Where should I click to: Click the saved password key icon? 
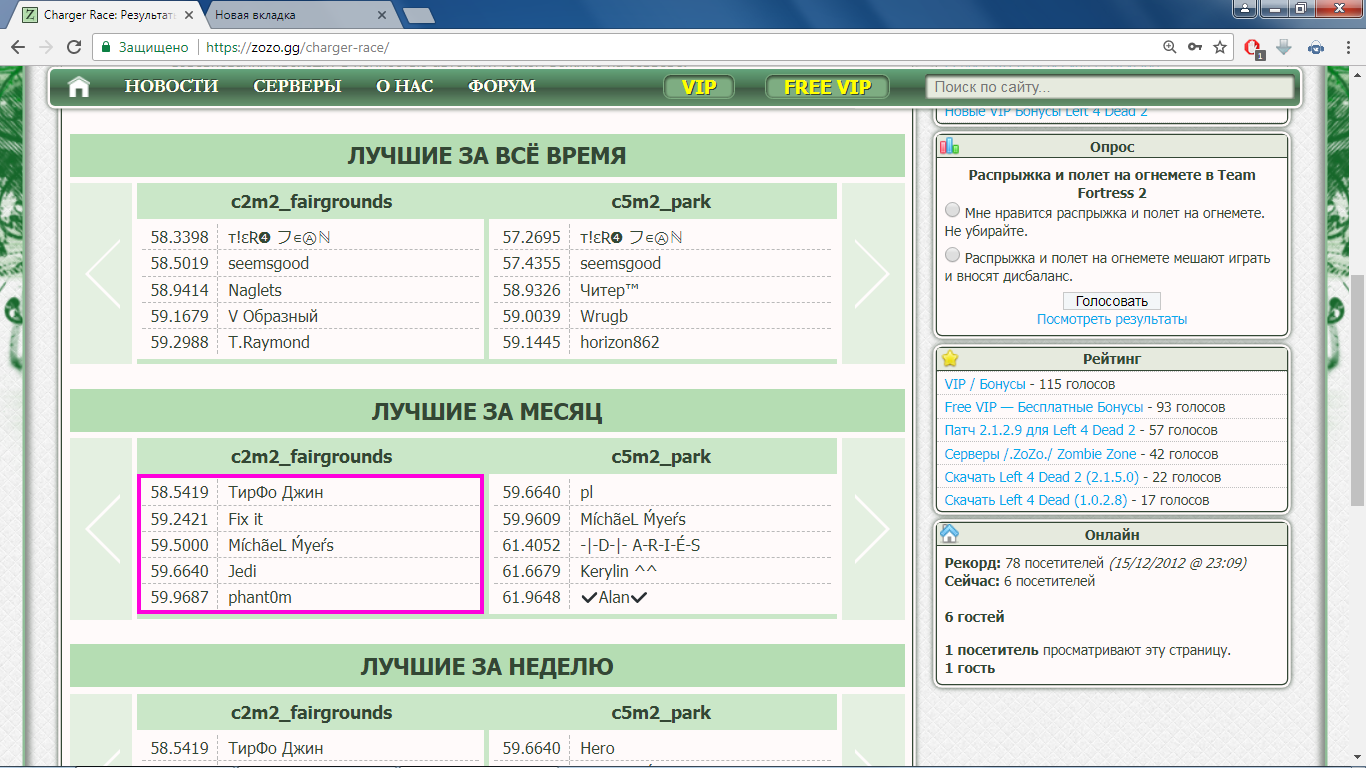click(1195, 47)
